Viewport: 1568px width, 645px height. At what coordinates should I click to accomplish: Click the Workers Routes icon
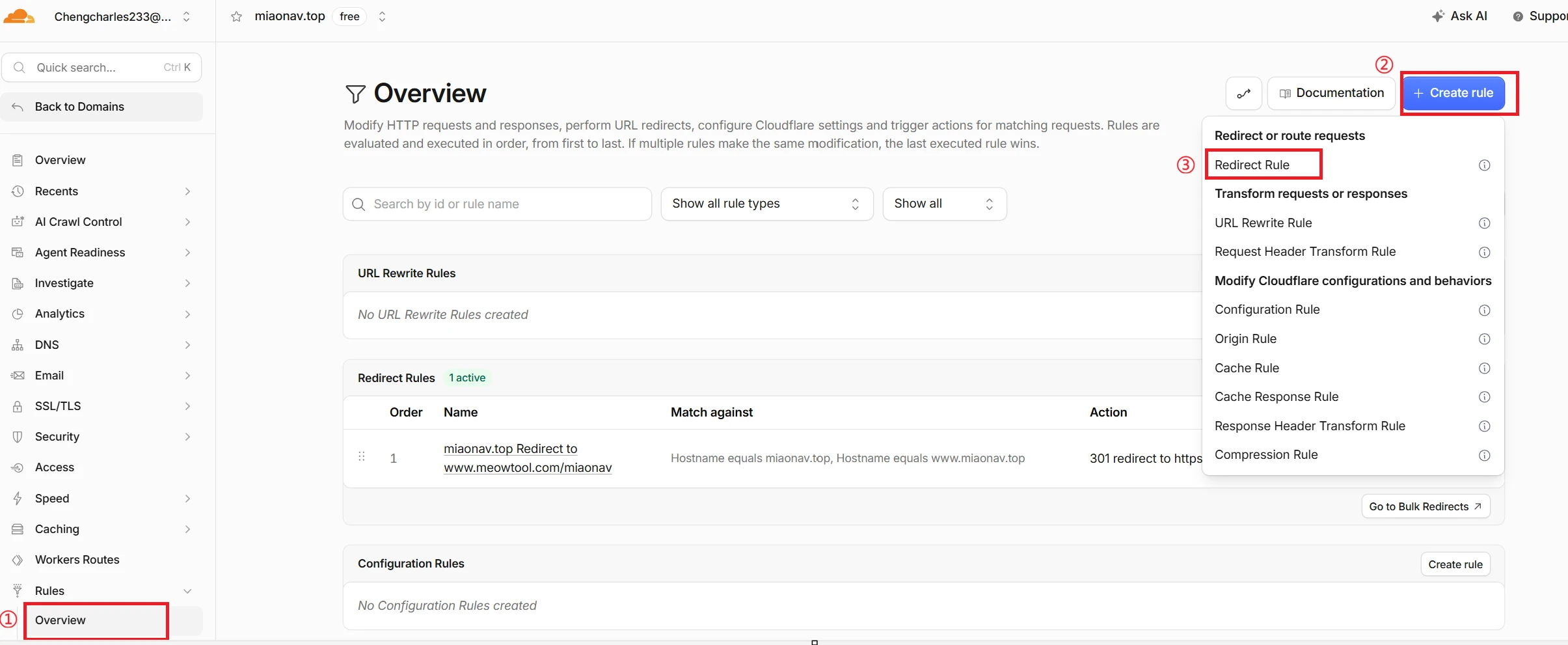(x=18, y=560)
